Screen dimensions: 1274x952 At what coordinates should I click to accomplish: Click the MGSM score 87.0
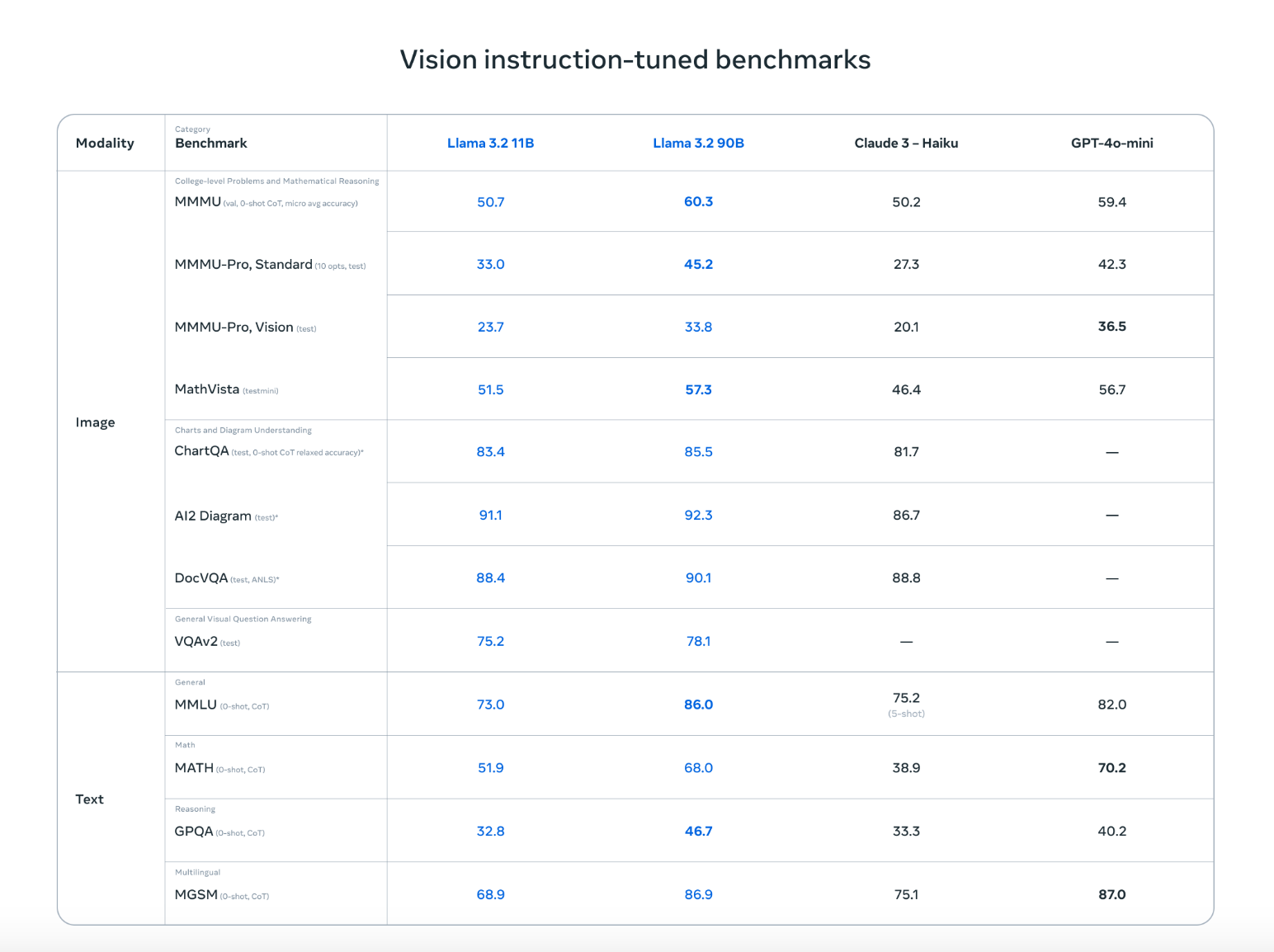tap(1112, 894)
